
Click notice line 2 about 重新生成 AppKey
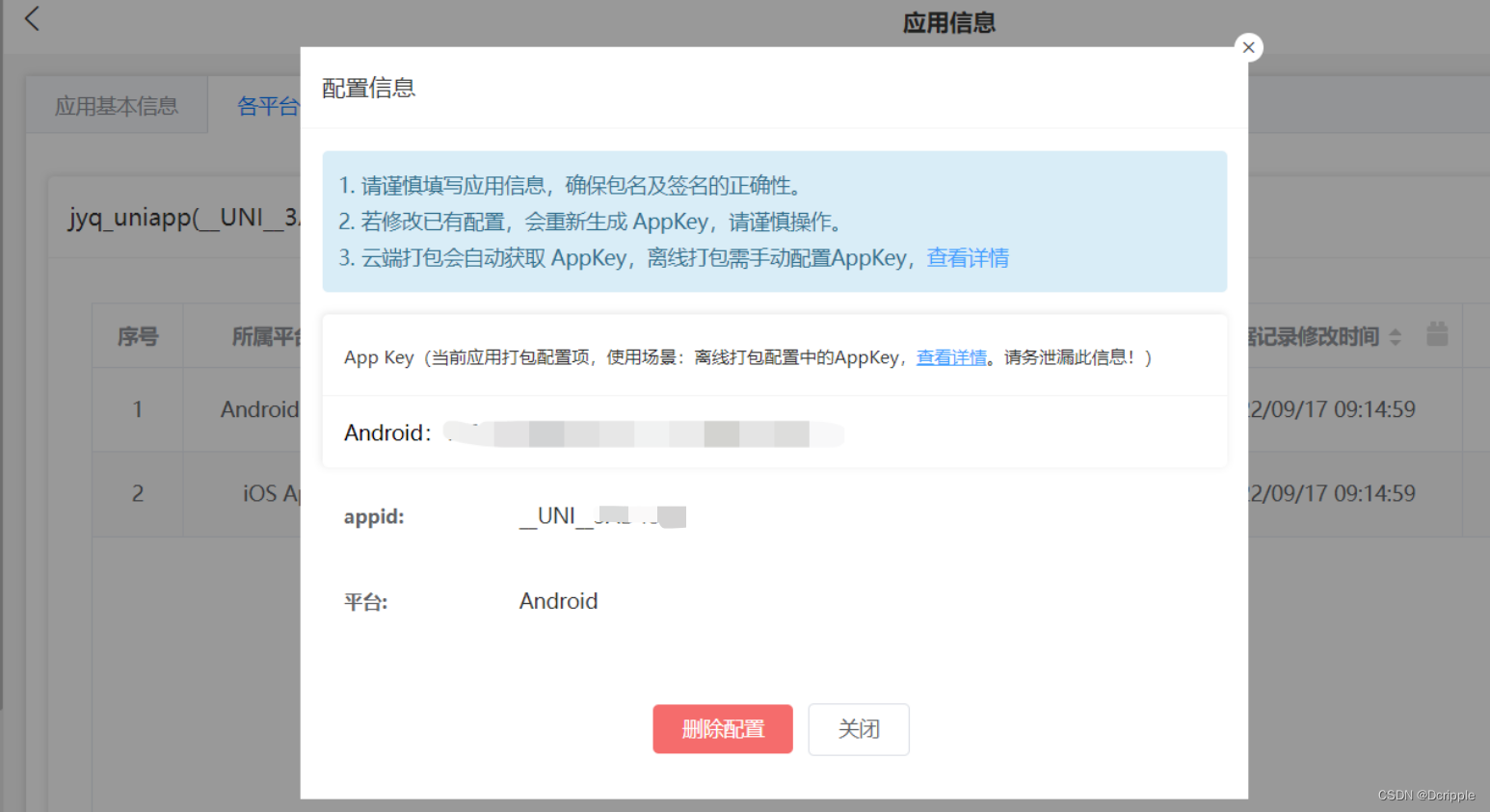591,222
